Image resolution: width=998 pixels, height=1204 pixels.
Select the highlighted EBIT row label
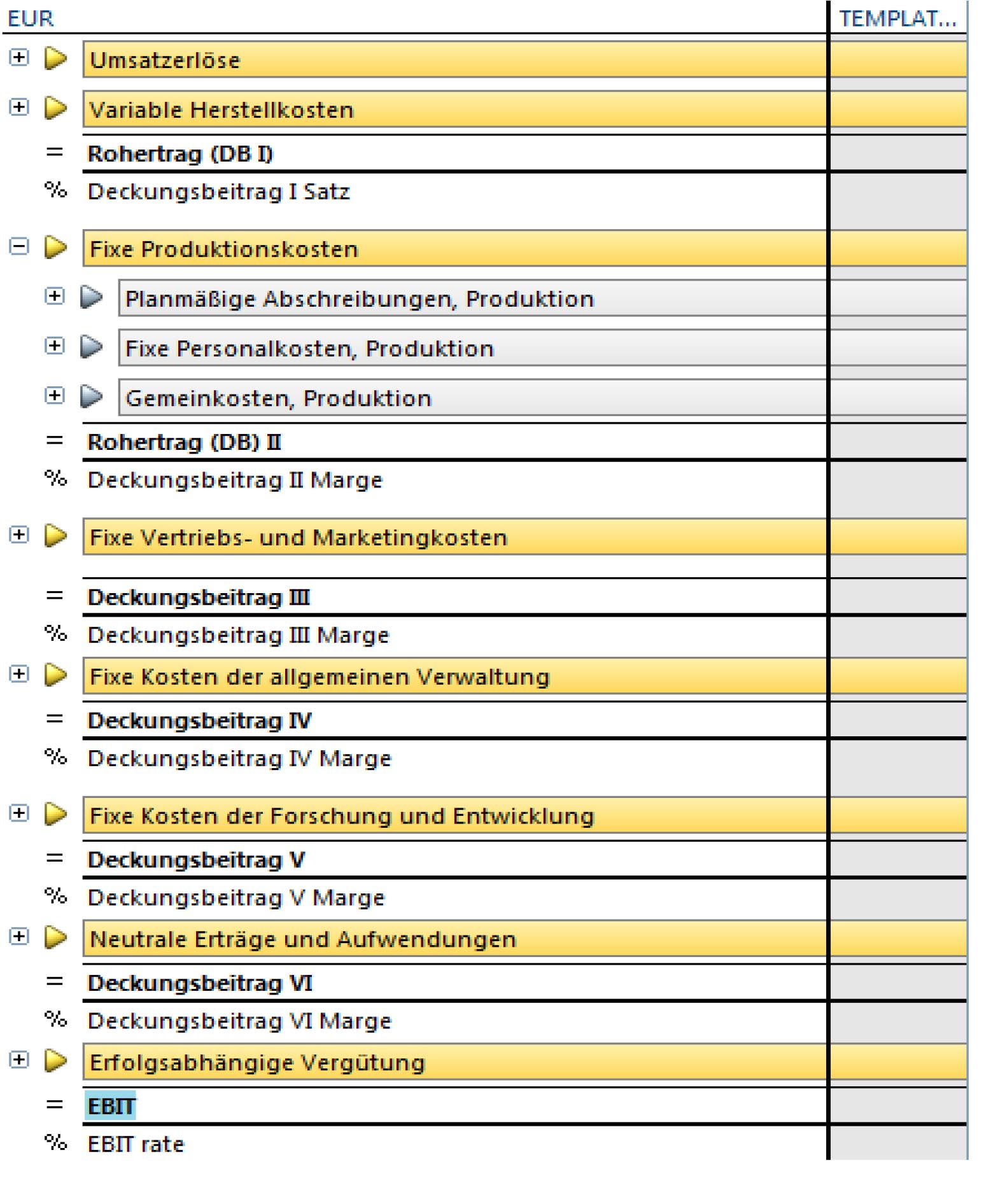[x=111, y=1107]
